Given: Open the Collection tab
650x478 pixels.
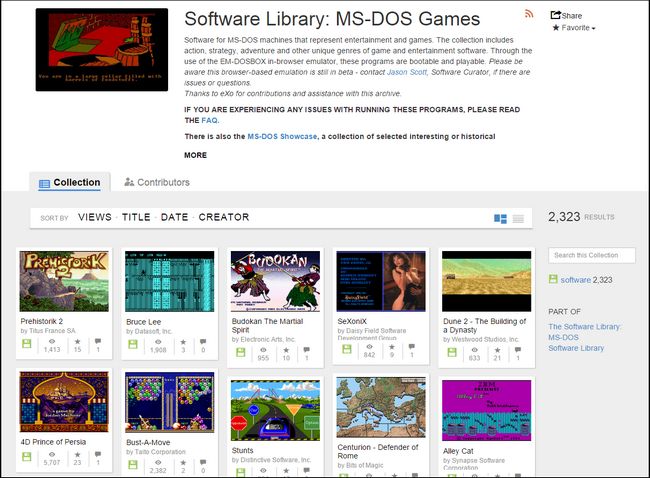Looking at the screenshot, I should 70,182.
